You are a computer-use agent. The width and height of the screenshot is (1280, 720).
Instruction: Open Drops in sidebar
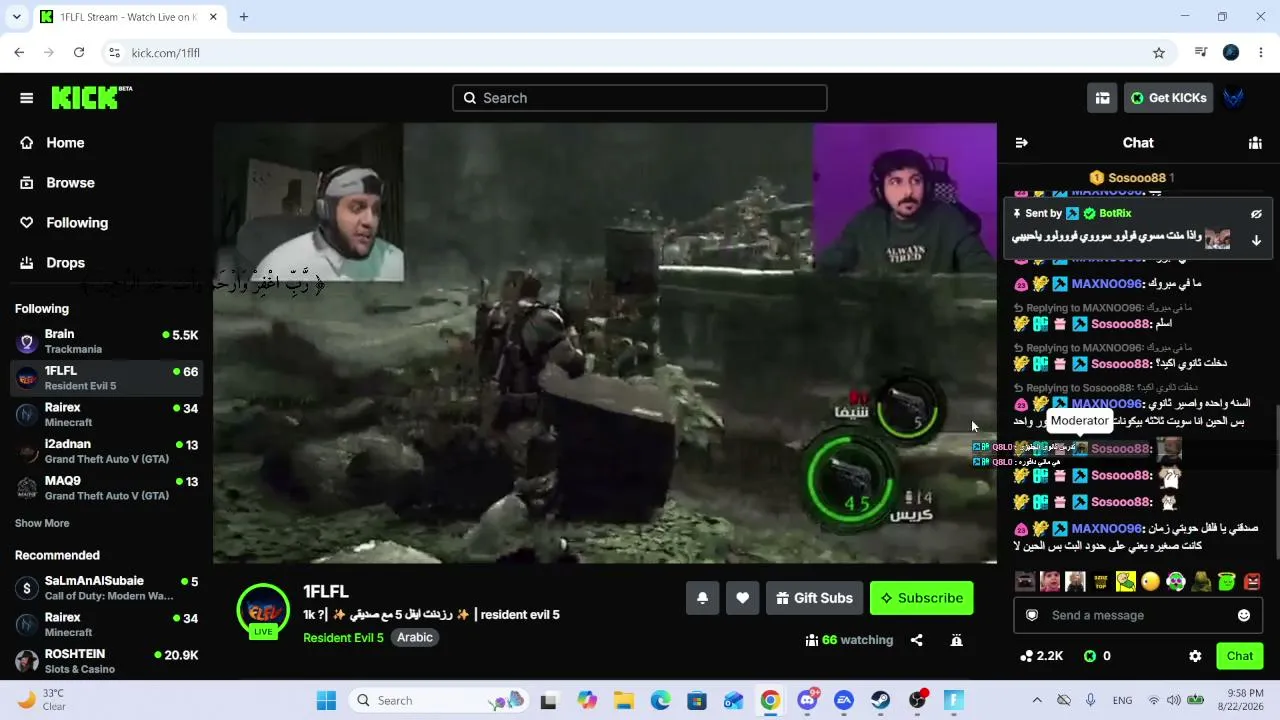tap(53, 263)
